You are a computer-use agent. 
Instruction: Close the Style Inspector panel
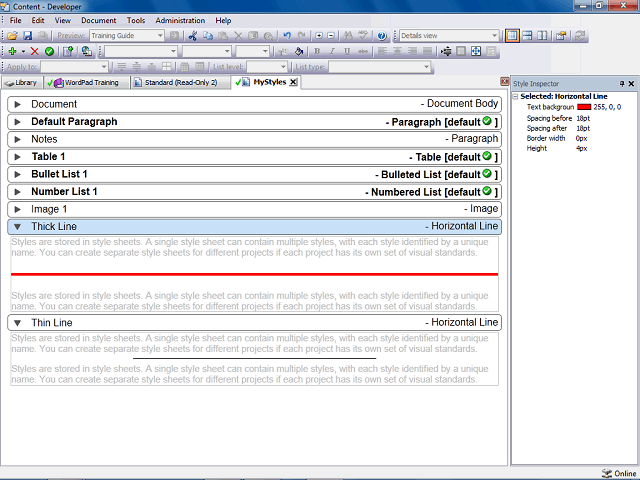pos(631,84)
